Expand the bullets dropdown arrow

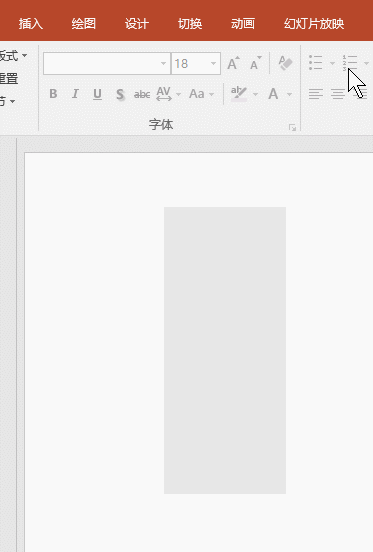click(x=332, y=63)
